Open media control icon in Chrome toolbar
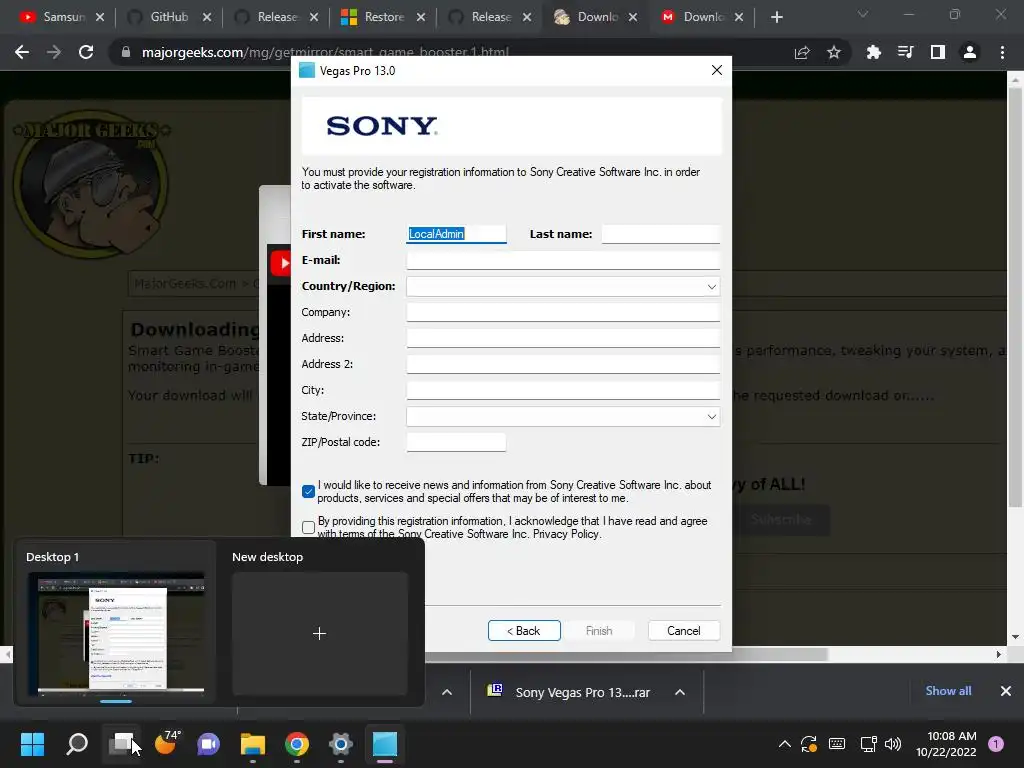The width and height of the screenshot is (1024, 768). (906, 52)
